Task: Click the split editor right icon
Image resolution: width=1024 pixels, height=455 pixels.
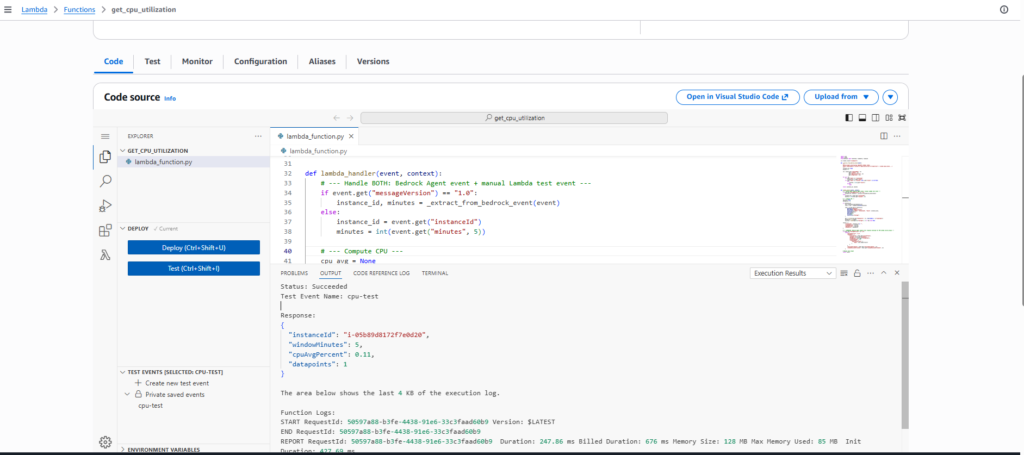Action: point(883,136)
